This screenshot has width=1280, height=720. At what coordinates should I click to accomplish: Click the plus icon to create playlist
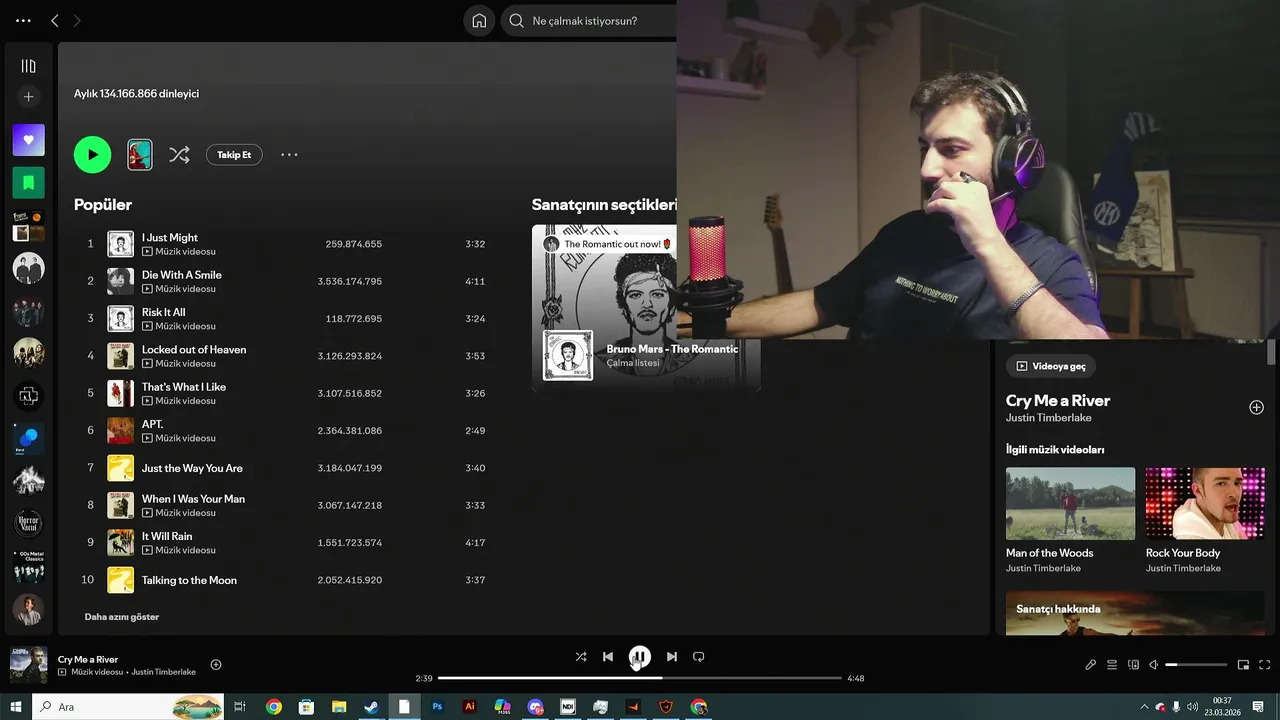pyautogui.click(x=28, y=97)
